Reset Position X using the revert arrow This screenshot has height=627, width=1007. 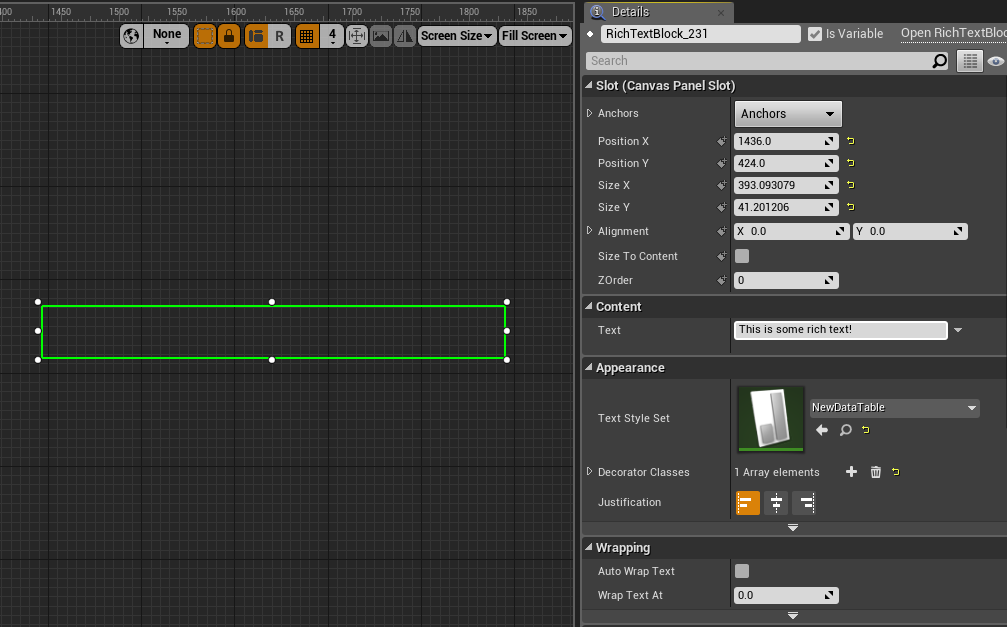(x=849, y=141)
